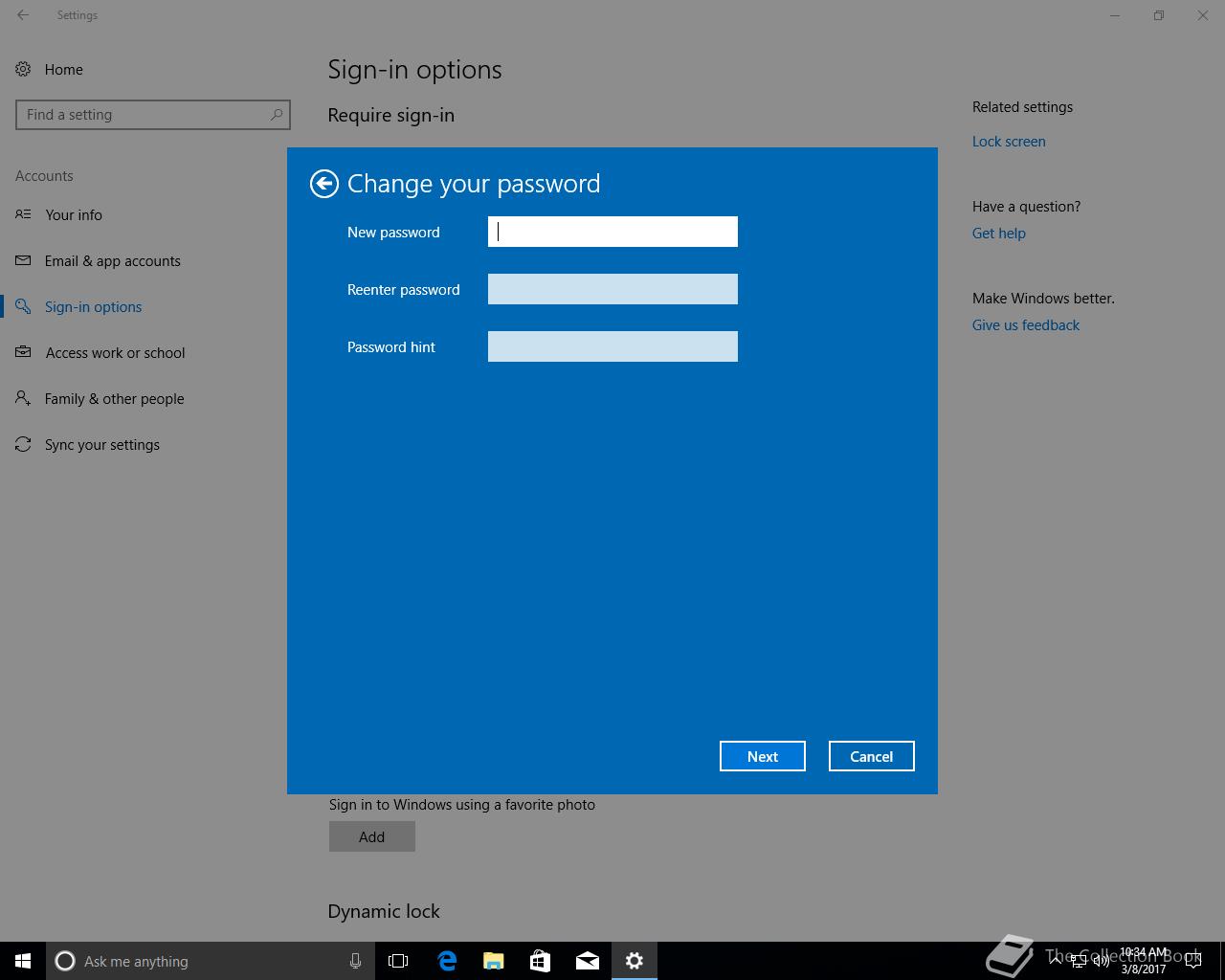
Task: Open the Mail app on the taskbar
Action: pyautogui.click(x=588, y=961)
